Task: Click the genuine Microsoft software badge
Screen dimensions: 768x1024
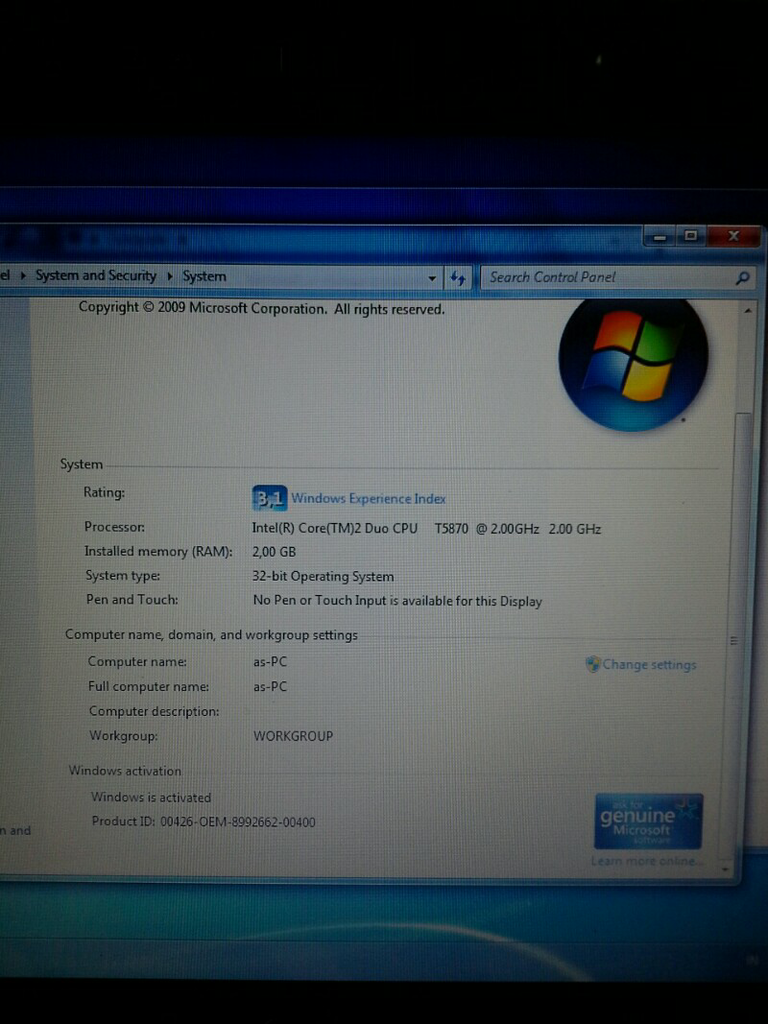Action: [x=648, y=822]
